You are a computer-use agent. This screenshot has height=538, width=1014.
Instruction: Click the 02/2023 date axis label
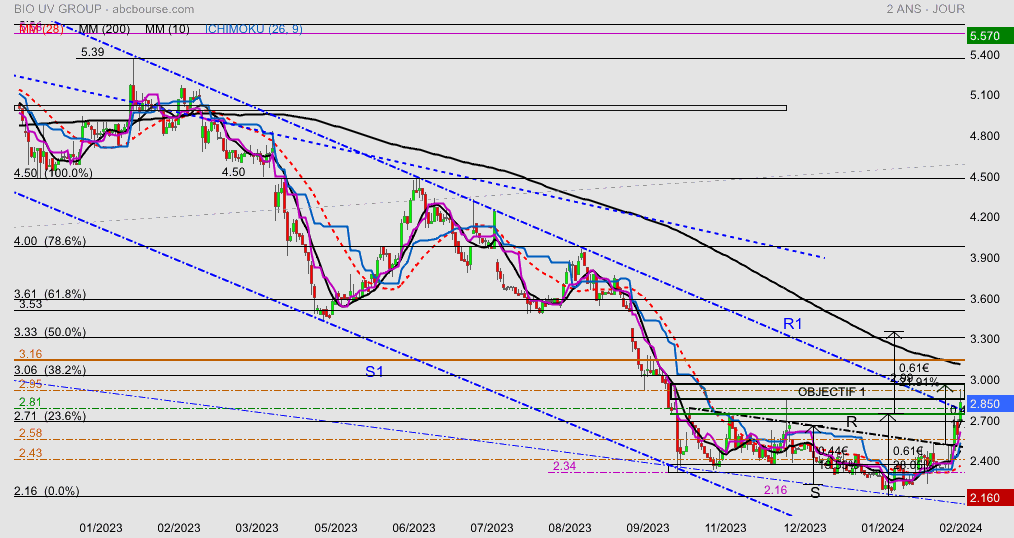(178, 528)
